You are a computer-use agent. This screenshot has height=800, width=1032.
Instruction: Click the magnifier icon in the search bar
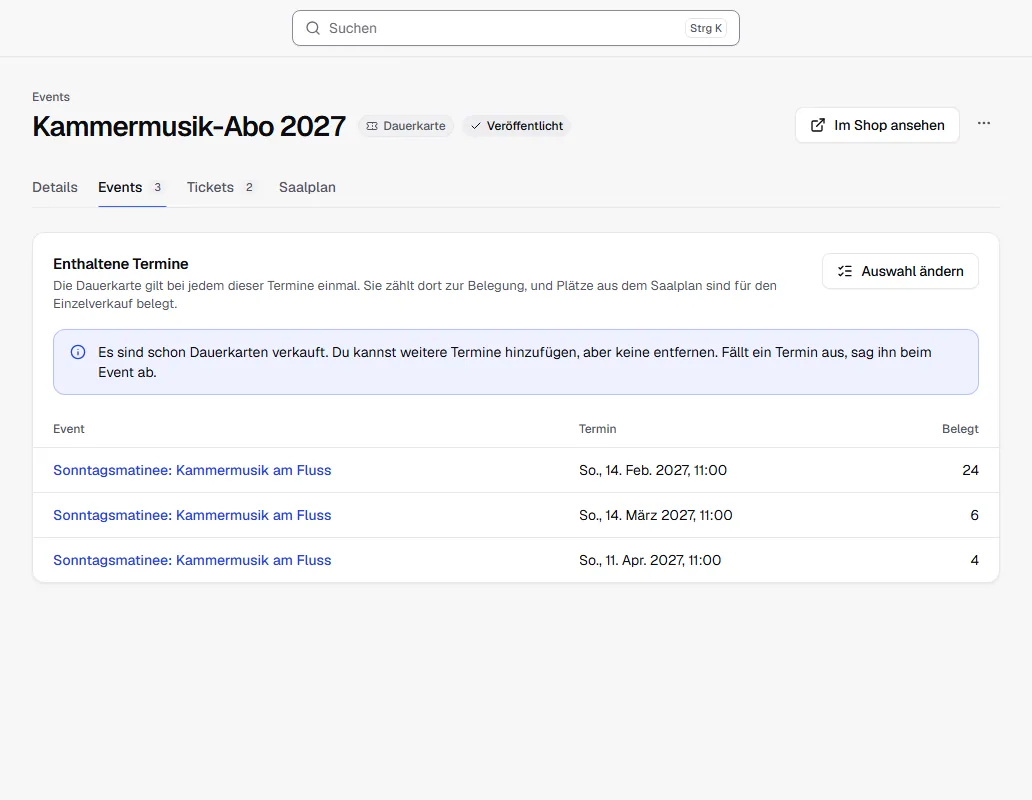click(313, 28)
